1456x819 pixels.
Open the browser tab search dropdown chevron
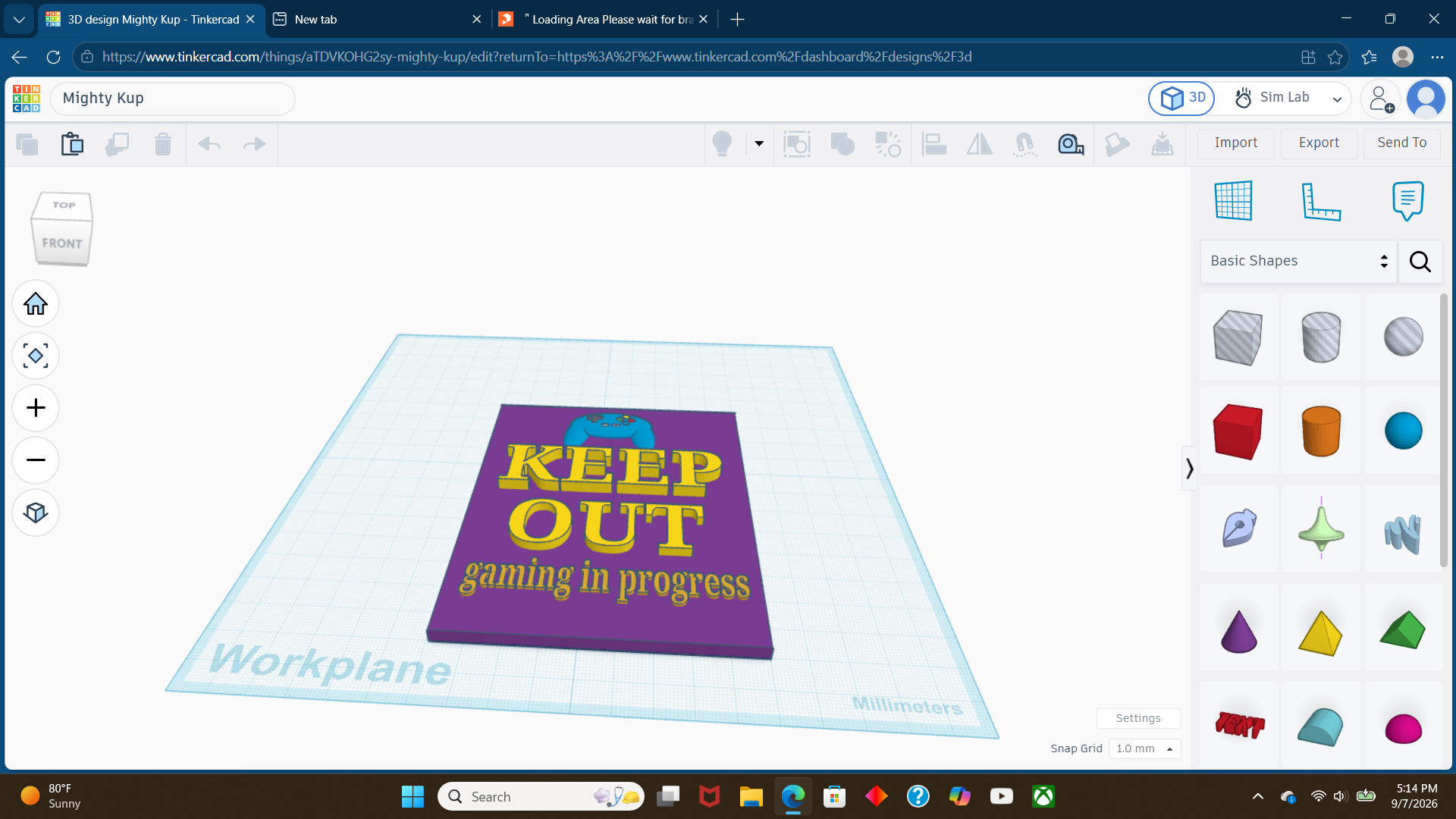click(19, 19)
